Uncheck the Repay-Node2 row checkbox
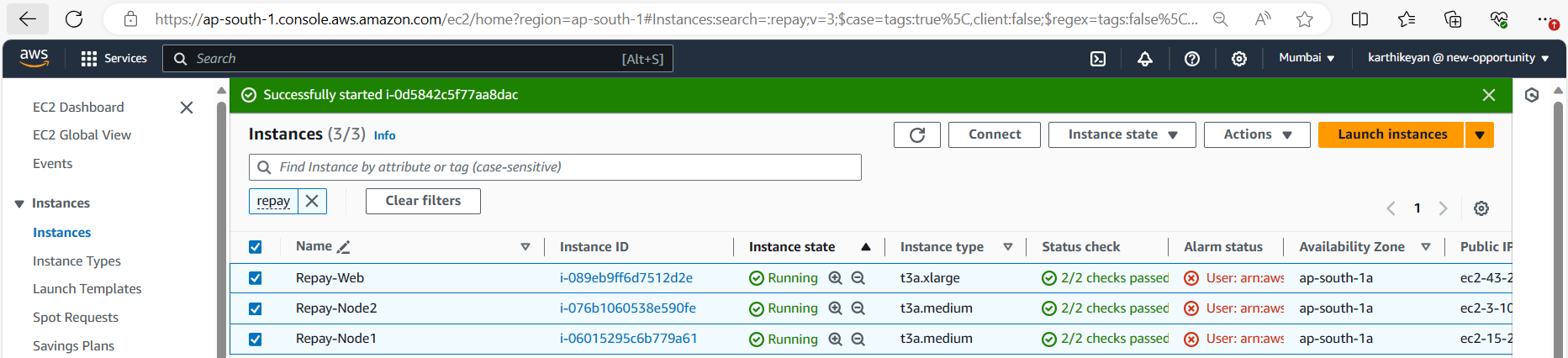 click(x=255, y=308)
